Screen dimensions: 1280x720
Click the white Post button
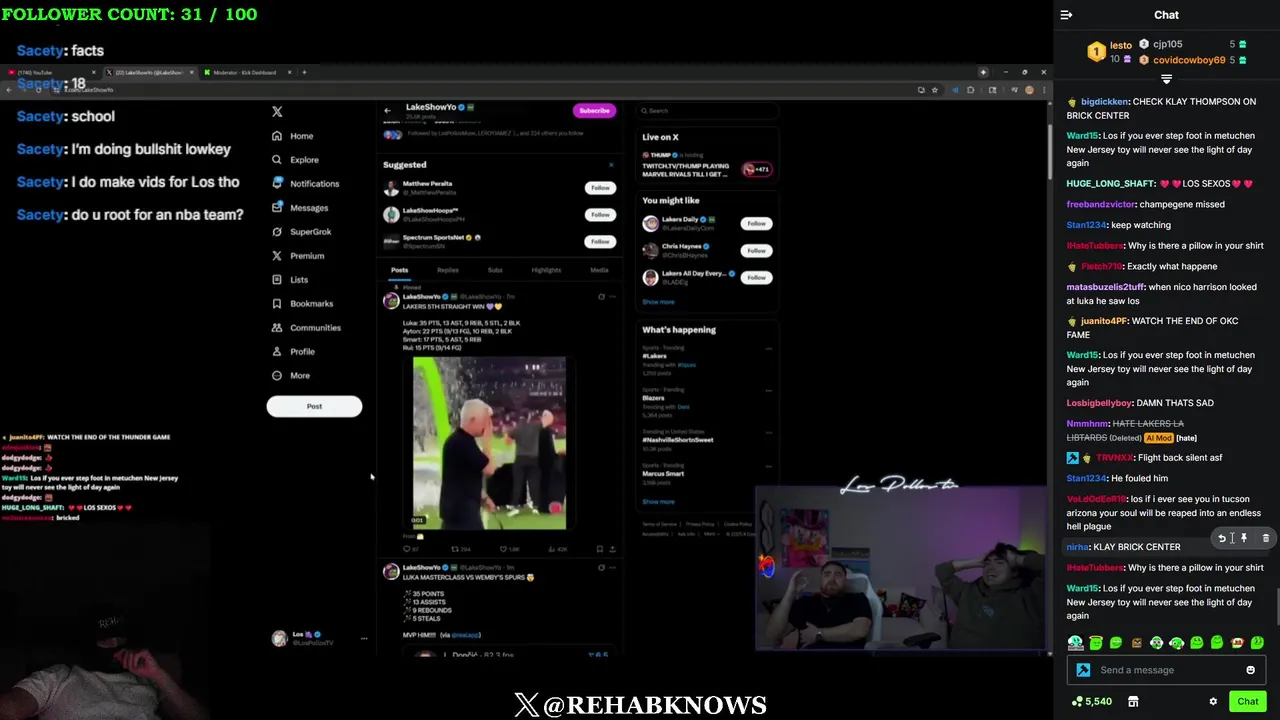tap(314, 406)
